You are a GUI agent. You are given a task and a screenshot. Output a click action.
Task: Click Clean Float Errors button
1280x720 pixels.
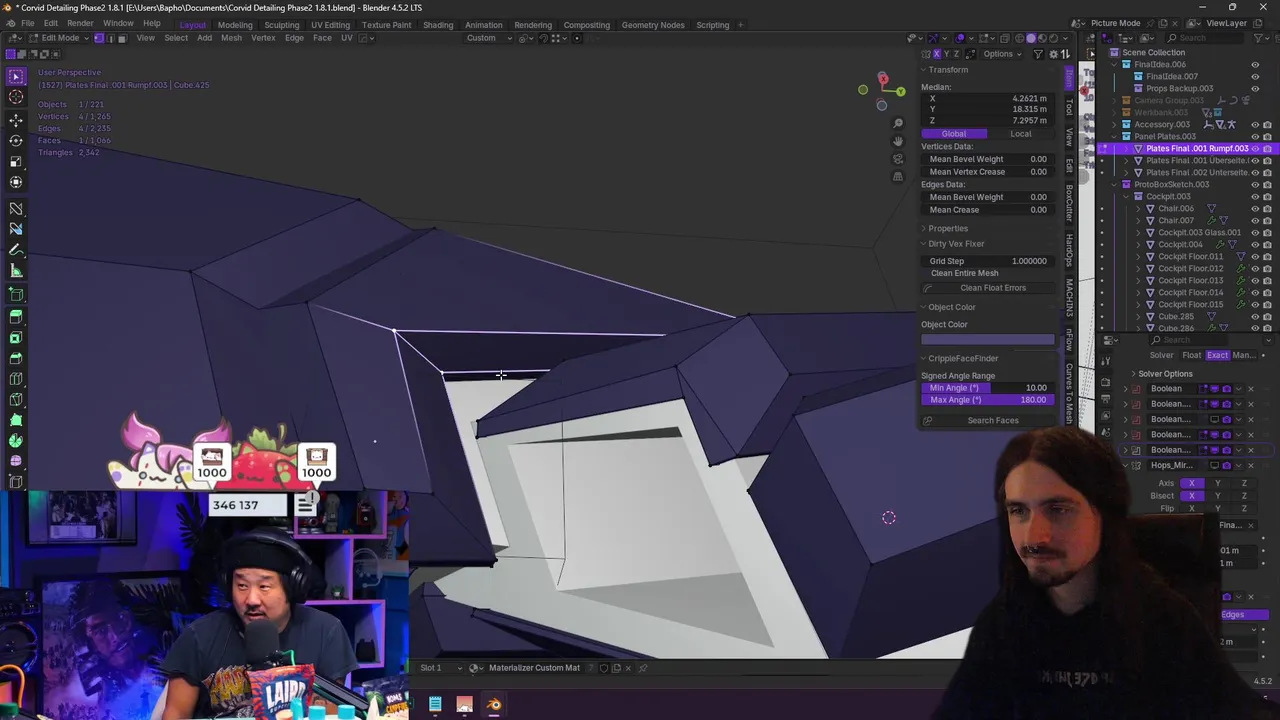point(988,288)
